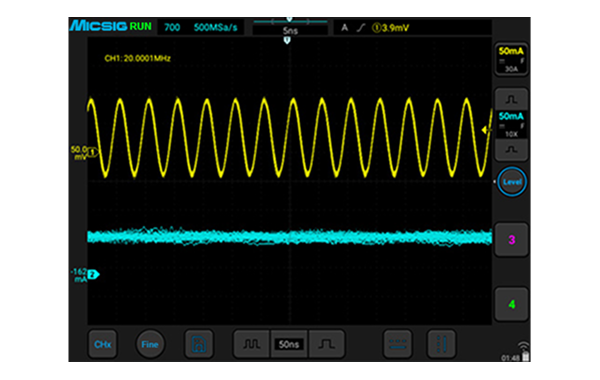Open channel 1 50mA settings box
The height and width of the screenshot is (380, 600).
tap(511, 59)
